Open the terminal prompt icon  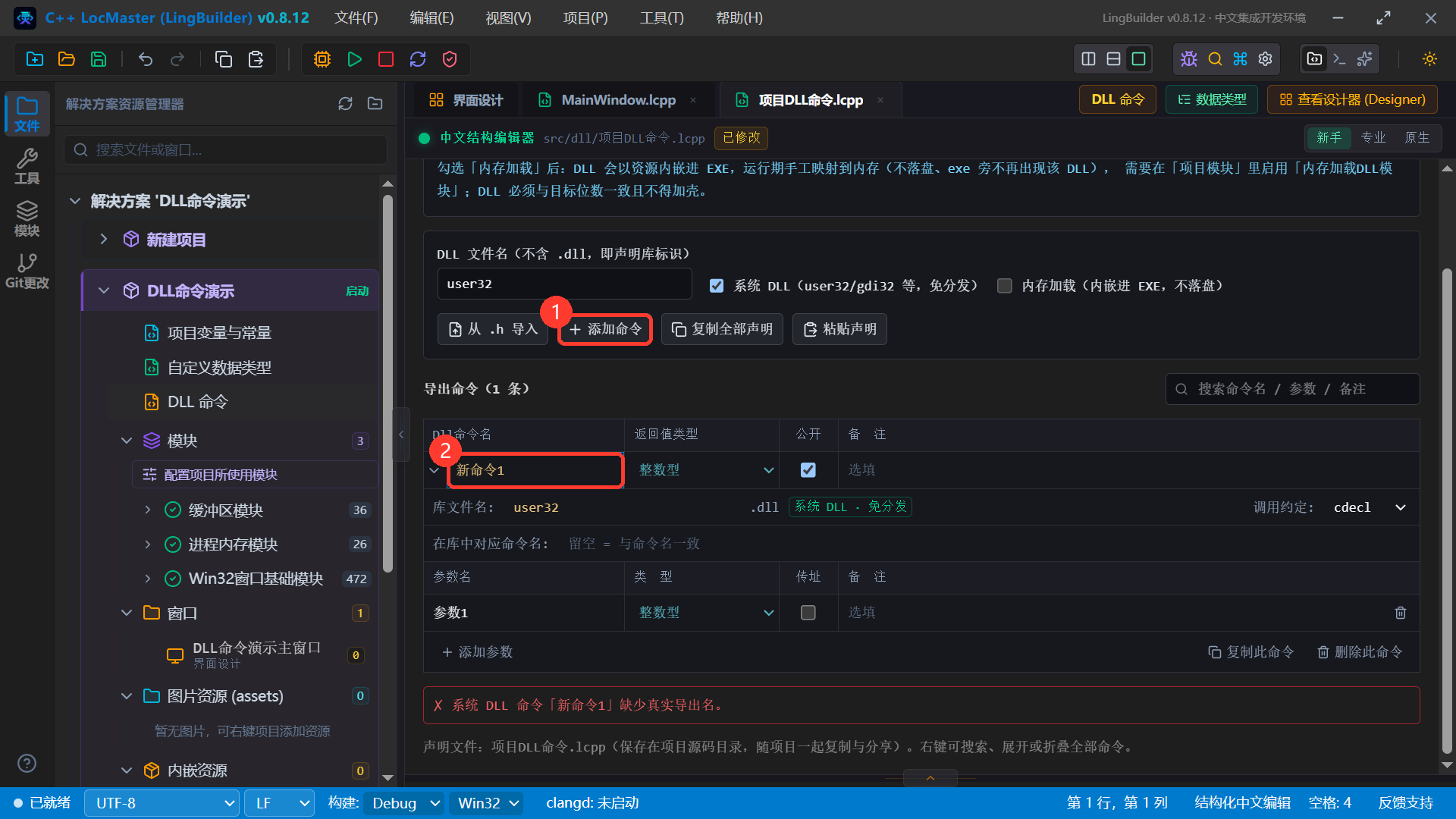click(1339, 59)
